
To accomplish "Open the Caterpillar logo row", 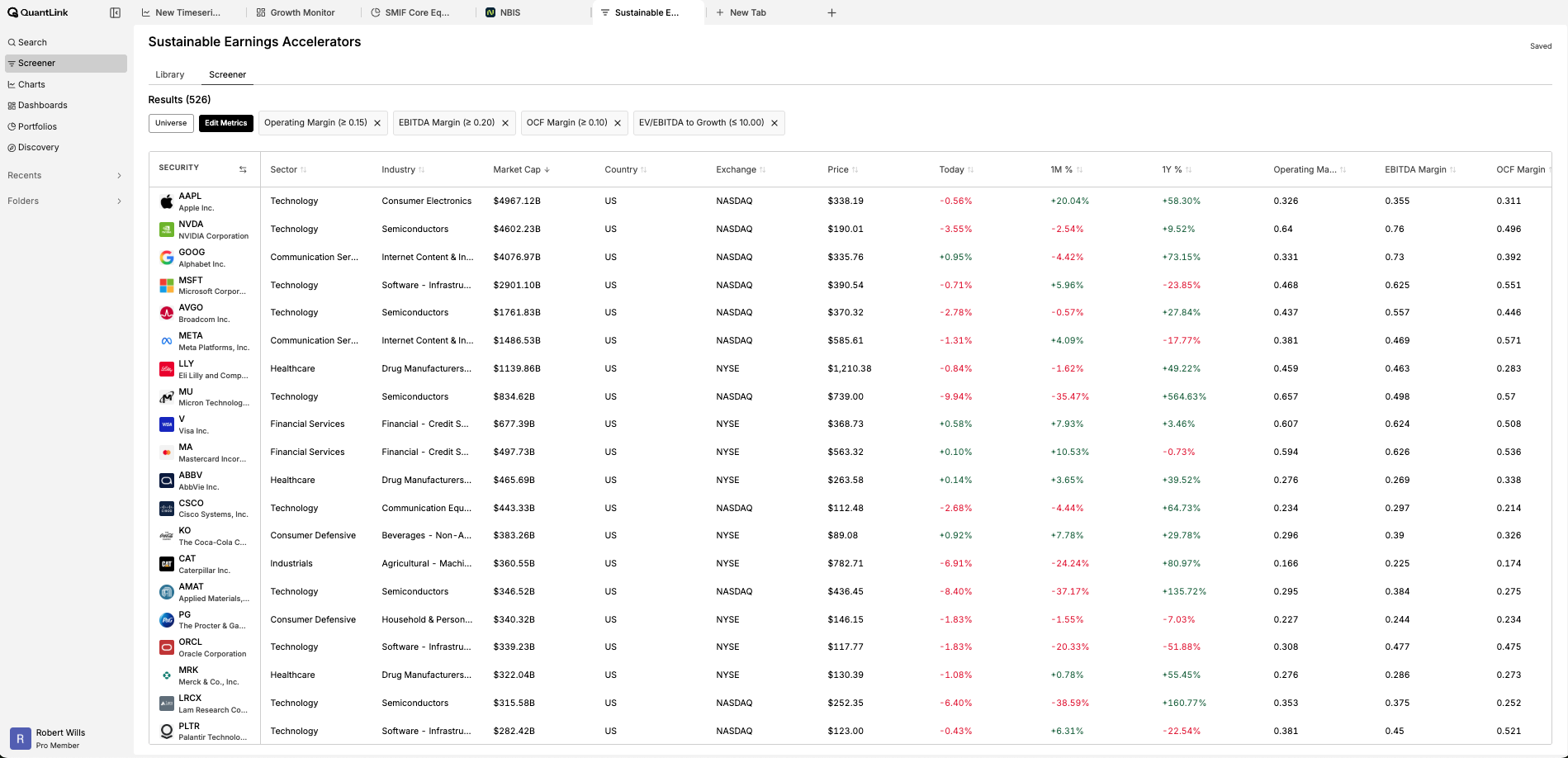I will pos(167,564).
